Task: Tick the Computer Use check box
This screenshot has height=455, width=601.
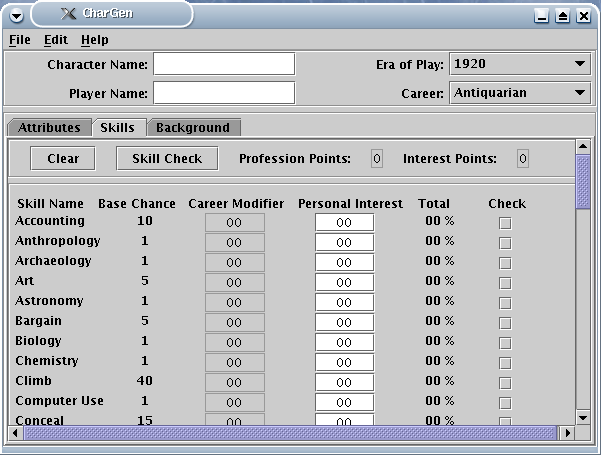Action: [505, 403]
